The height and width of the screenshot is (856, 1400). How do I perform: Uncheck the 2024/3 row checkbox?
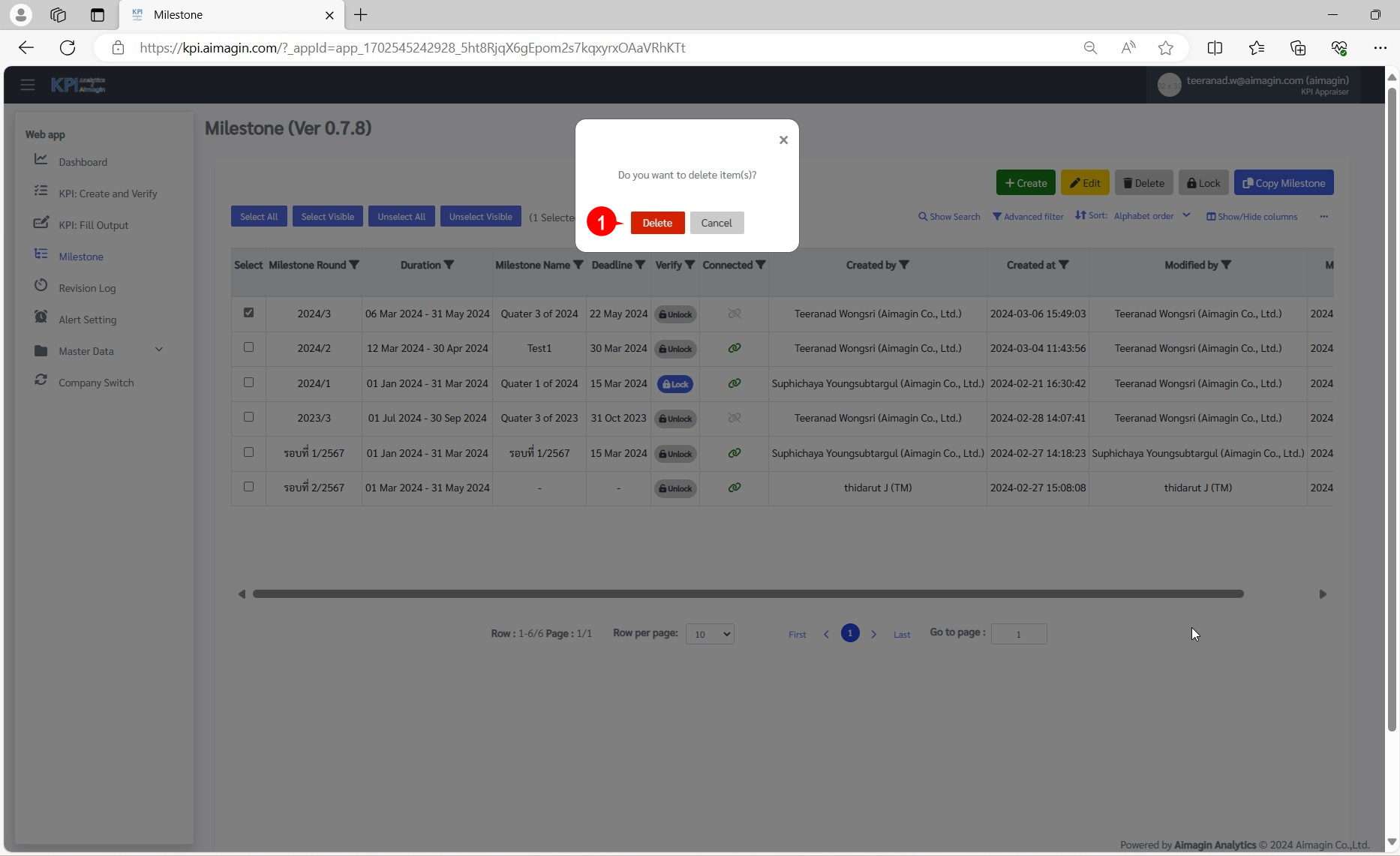point(248,313)
